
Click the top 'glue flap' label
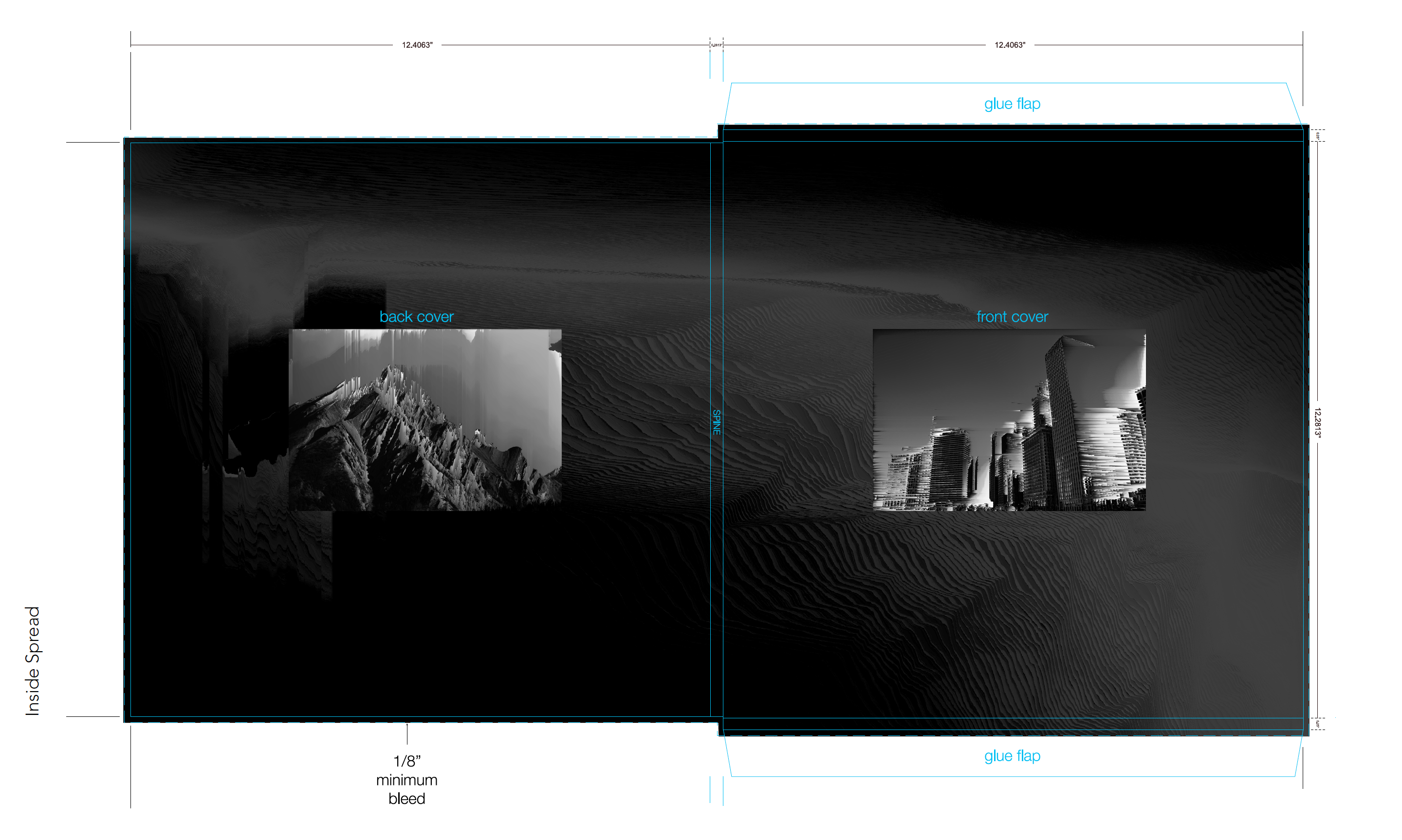pos(1012,104)
